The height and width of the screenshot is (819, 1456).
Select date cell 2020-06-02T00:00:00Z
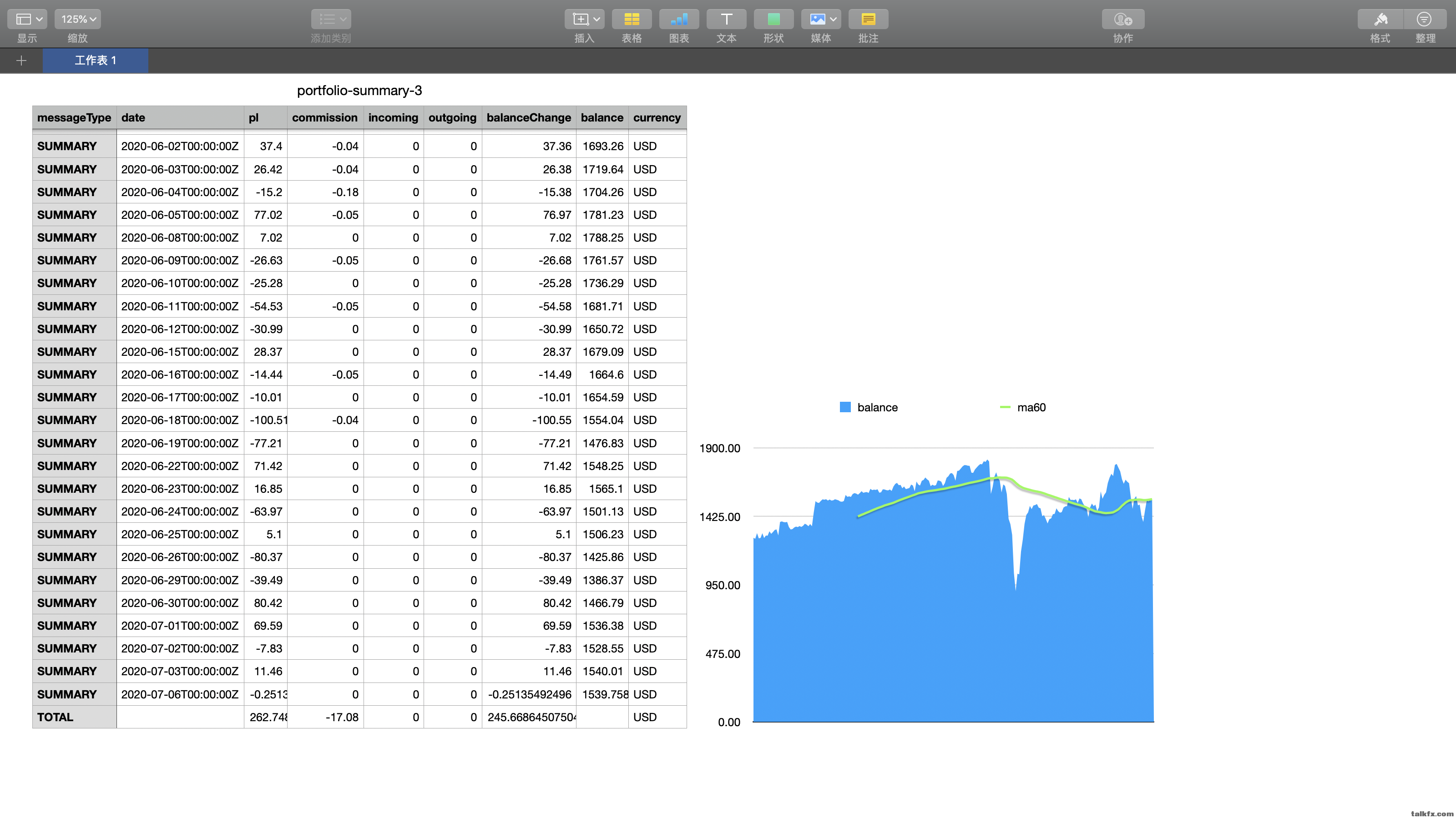click(x=180, y=147)
